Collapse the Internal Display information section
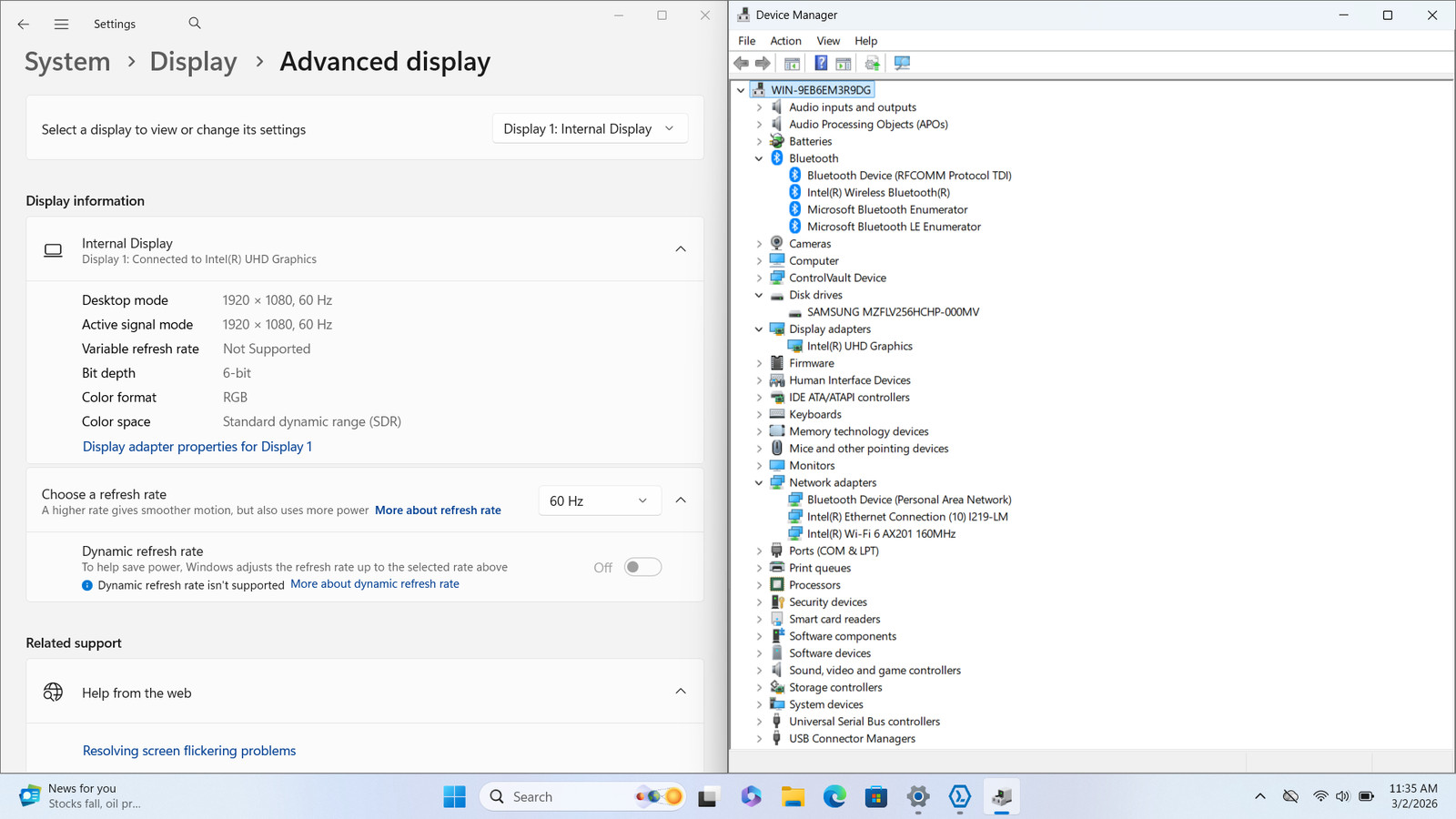The image size is (1456, 819). pyautogui.click(x=681, y=249)
